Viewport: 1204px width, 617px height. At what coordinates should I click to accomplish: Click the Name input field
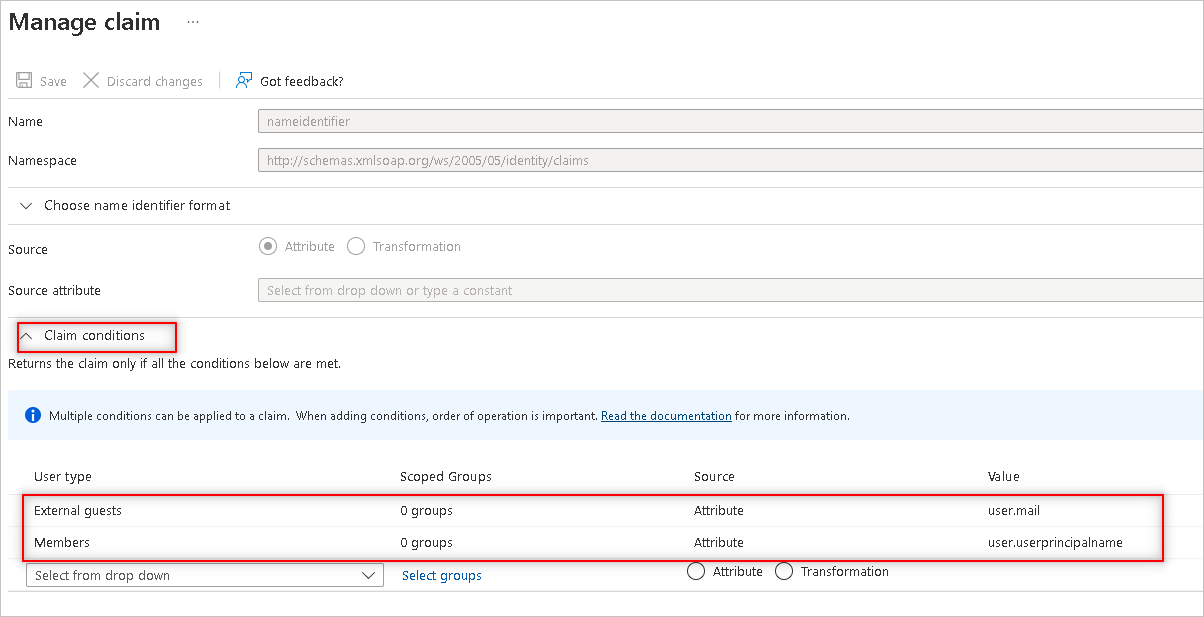click(x=730, y=121)
